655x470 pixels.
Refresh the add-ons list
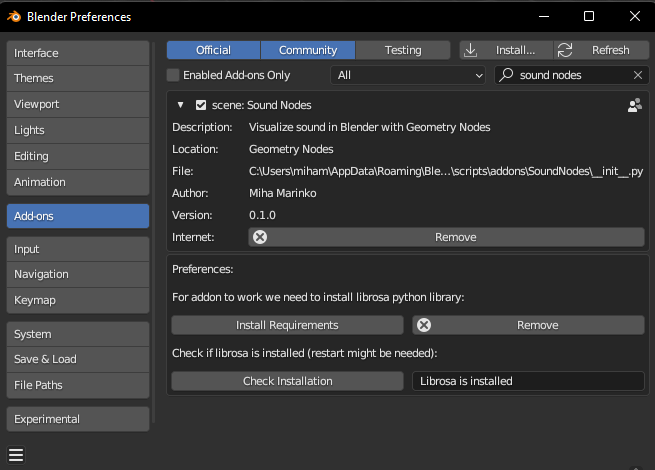click(x=602, y=50)
